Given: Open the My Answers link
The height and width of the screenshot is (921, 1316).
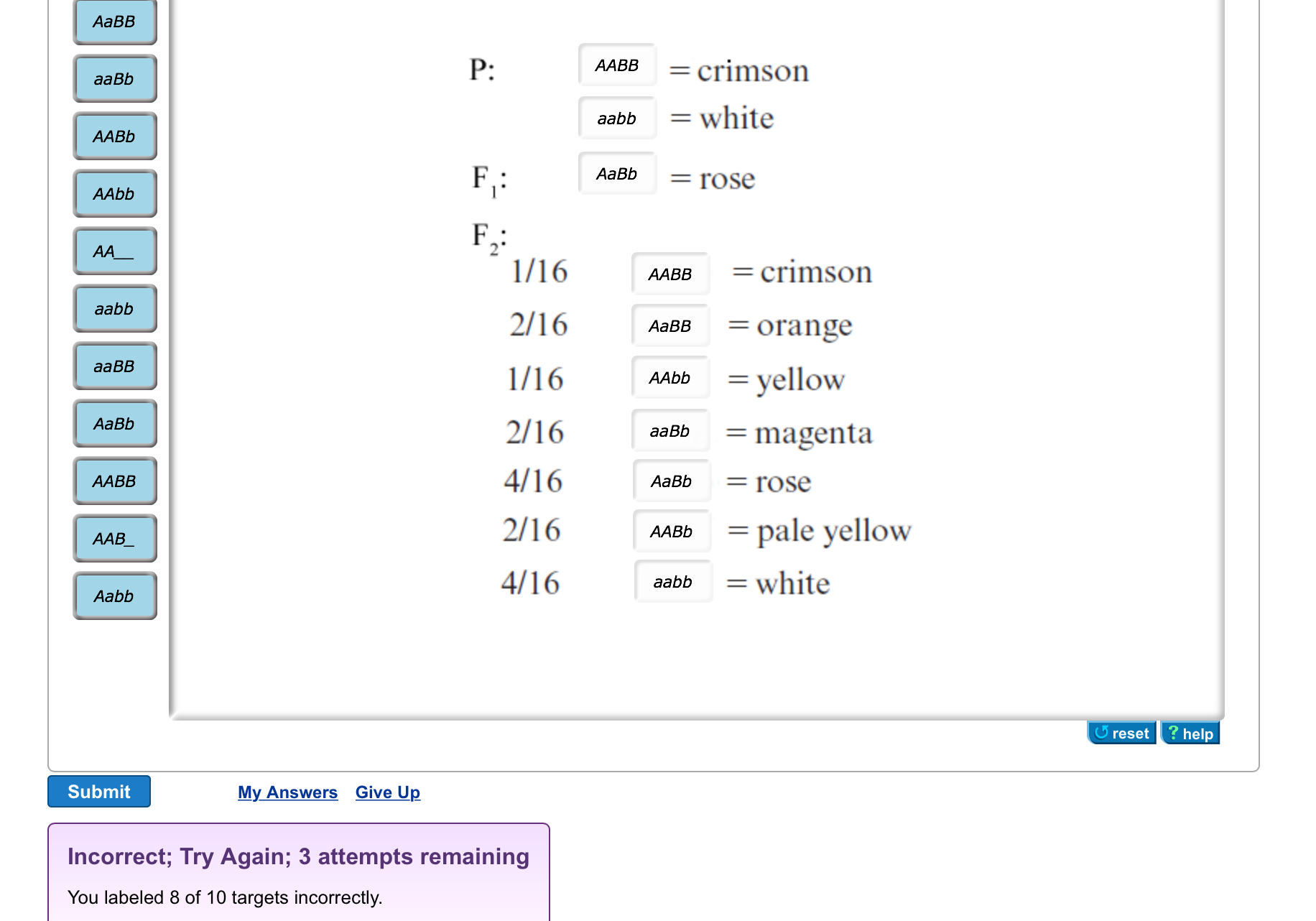Looking at the screenshot, I should tap(287, 792).
